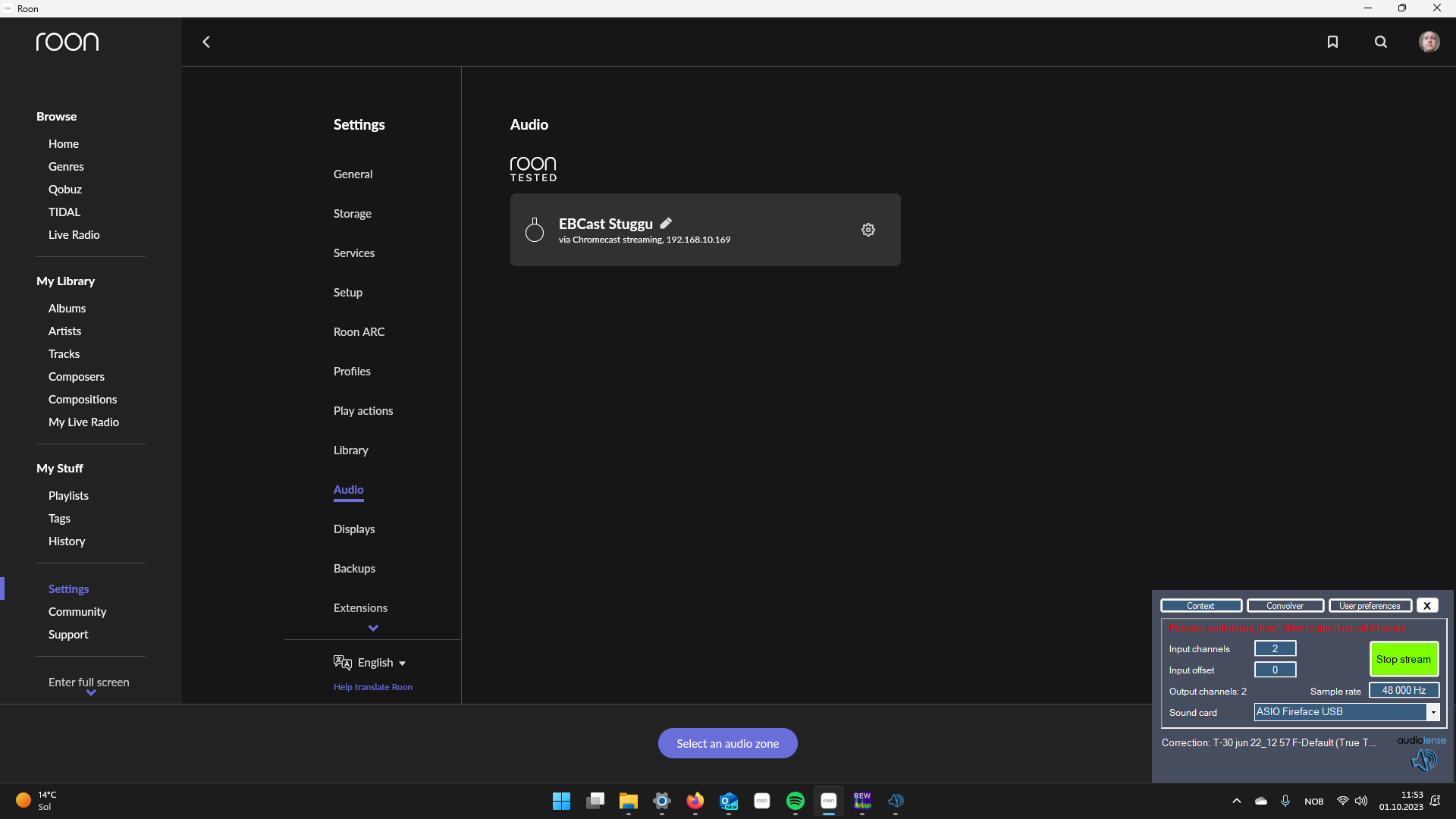Click the Select an audio zone button
The width and height of the screenshot is (1456, 819).
coord(727,743)
